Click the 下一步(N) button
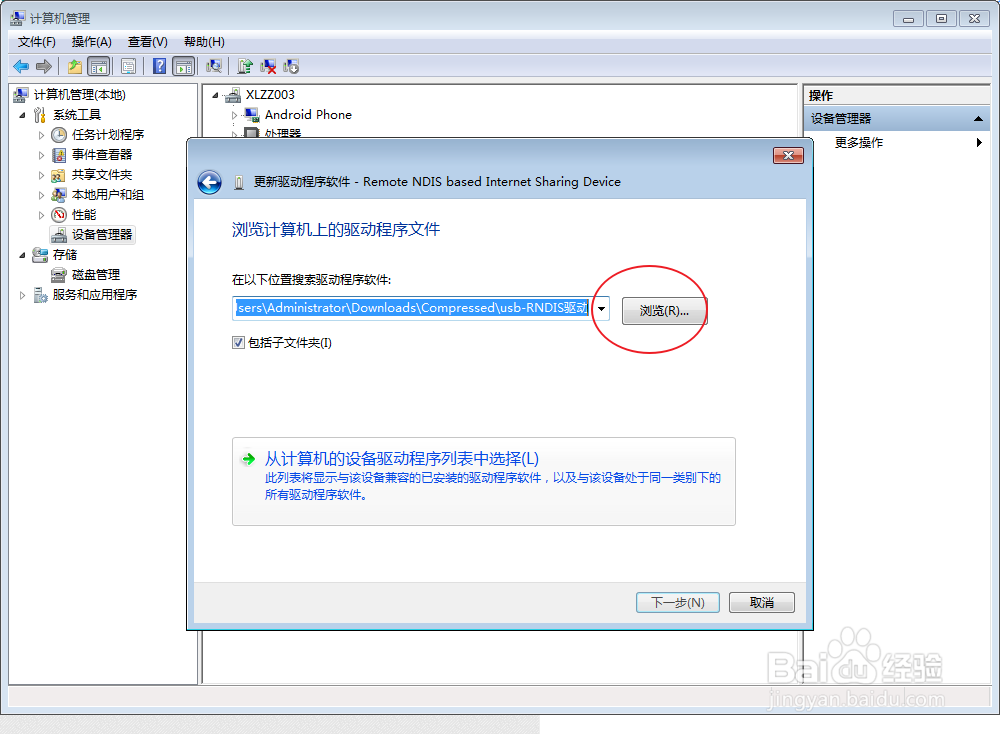 click(x=678, y=603)
